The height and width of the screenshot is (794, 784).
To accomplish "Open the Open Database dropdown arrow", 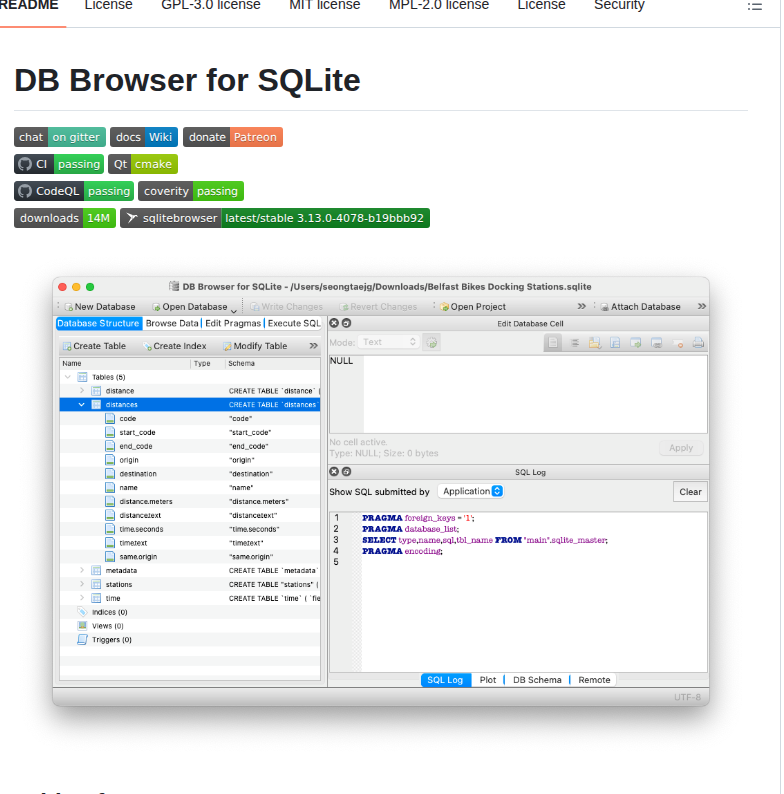I will [x=233, y=309].
